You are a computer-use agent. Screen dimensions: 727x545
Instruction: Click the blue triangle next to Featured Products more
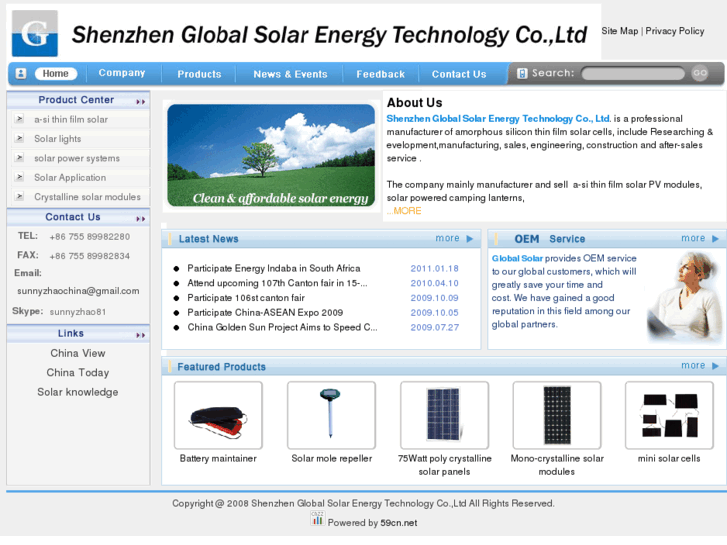point(715,366)
